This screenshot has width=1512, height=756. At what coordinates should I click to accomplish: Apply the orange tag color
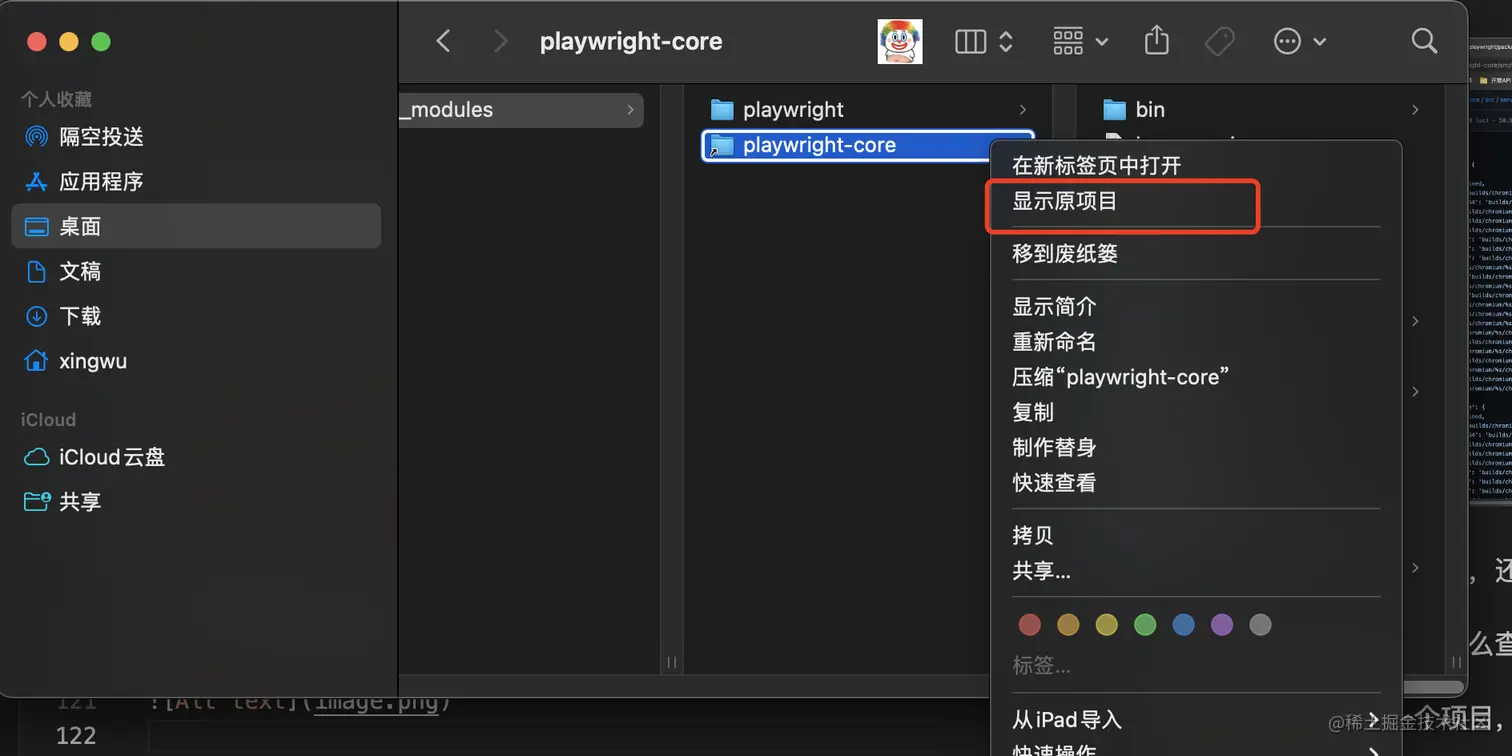click(1068, 625)
